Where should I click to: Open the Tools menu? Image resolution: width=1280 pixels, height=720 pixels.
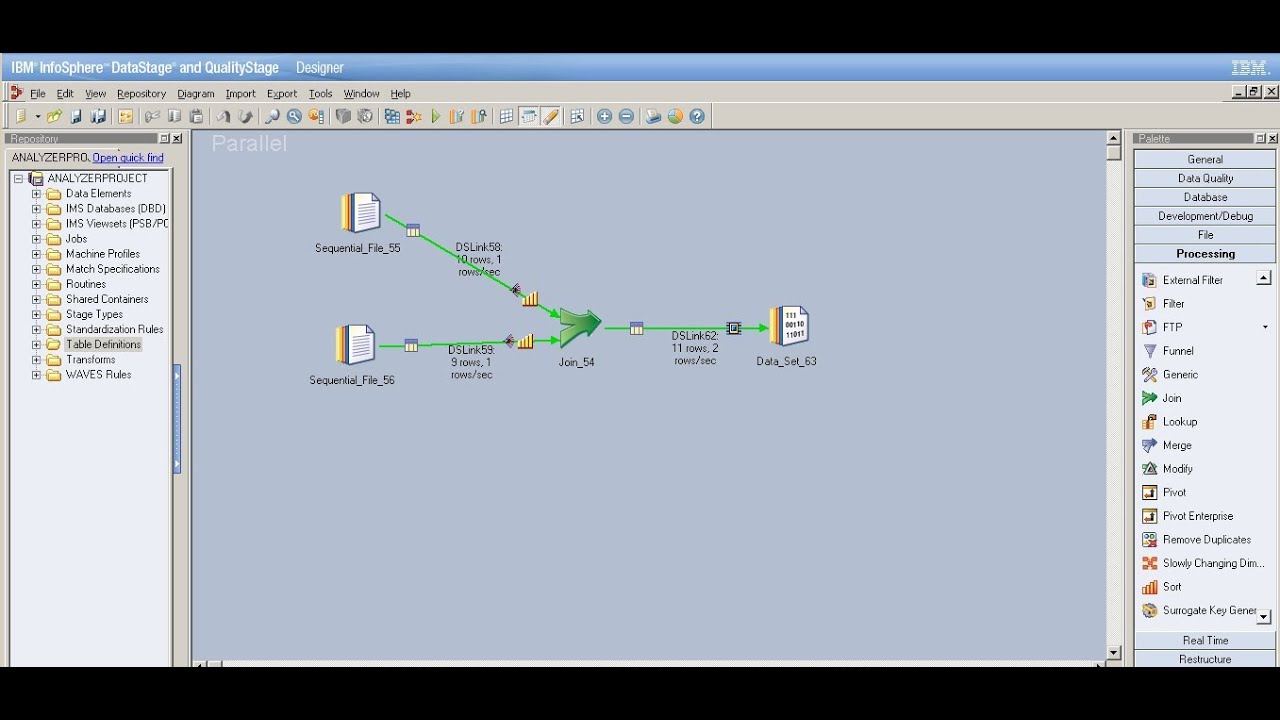point(320,94)
